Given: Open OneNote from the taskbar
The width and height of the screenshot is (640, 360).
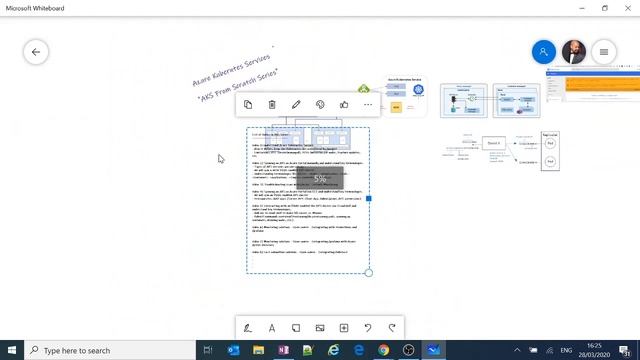Looking at the screenshot, I should coord(283,350).
